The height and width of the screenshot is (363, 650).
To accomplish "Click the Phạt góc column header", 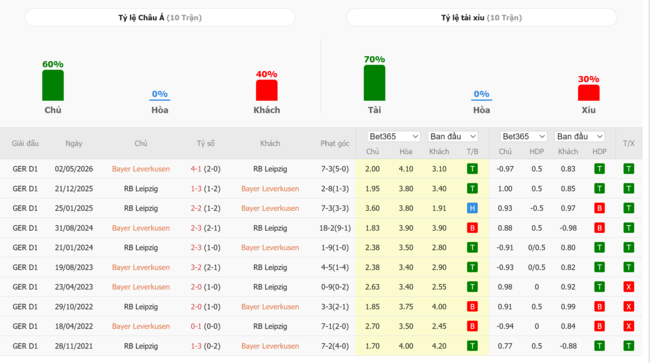I will point(335,143).
